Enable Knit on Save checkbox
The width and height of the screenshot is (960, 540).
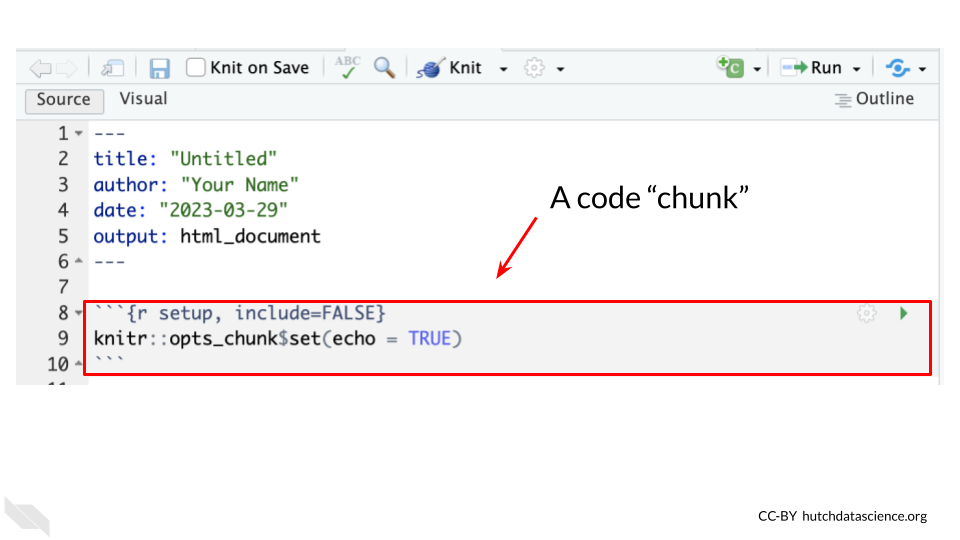pos(195,67)
